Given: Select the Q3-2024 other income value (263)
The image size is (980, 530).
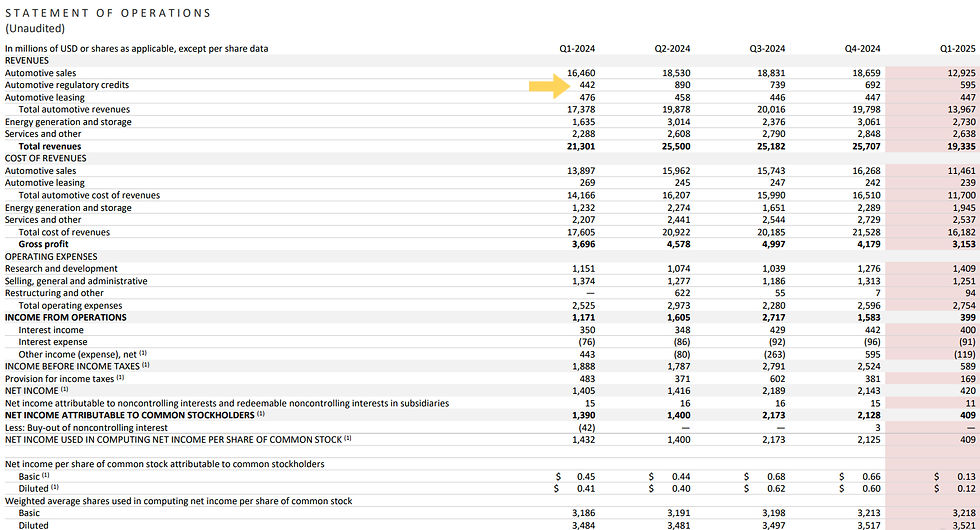Looking at the screenshot, I should pyautogui.click(x=775, y=354).
